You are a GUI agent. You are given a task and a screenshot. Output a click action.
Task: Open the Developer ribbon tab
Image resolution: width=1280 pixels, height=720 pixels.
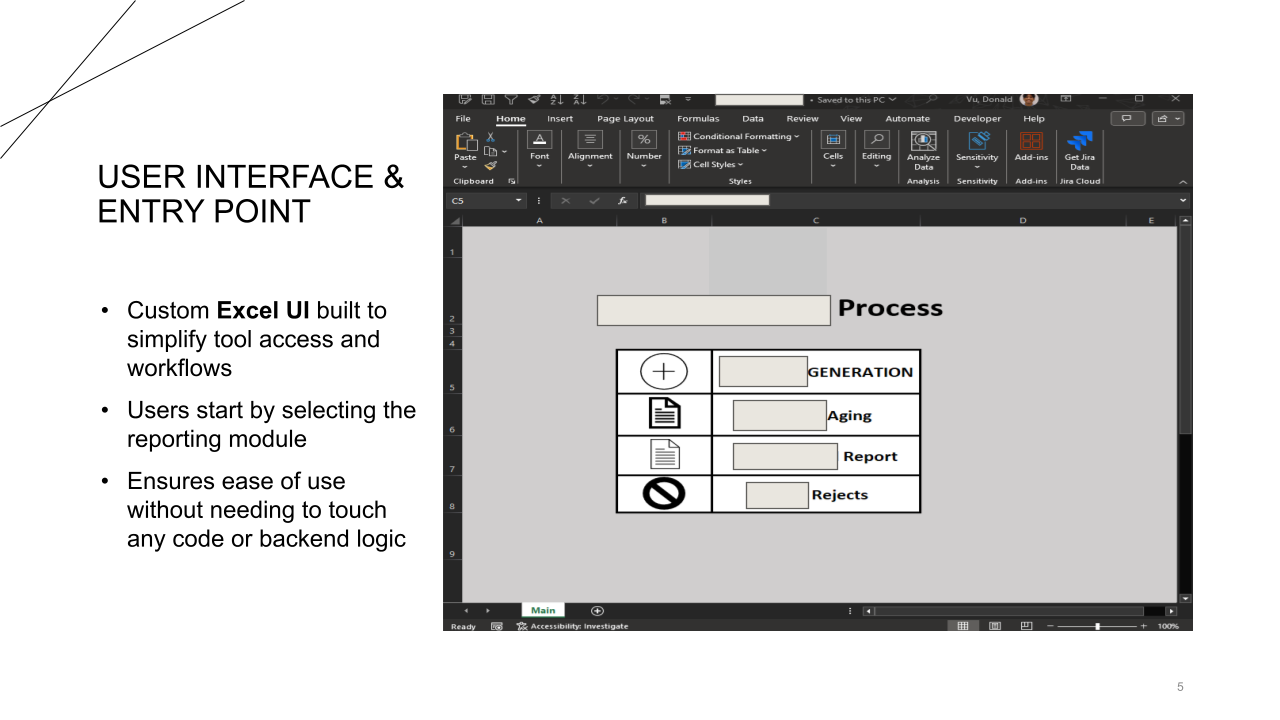click(976, 119)
